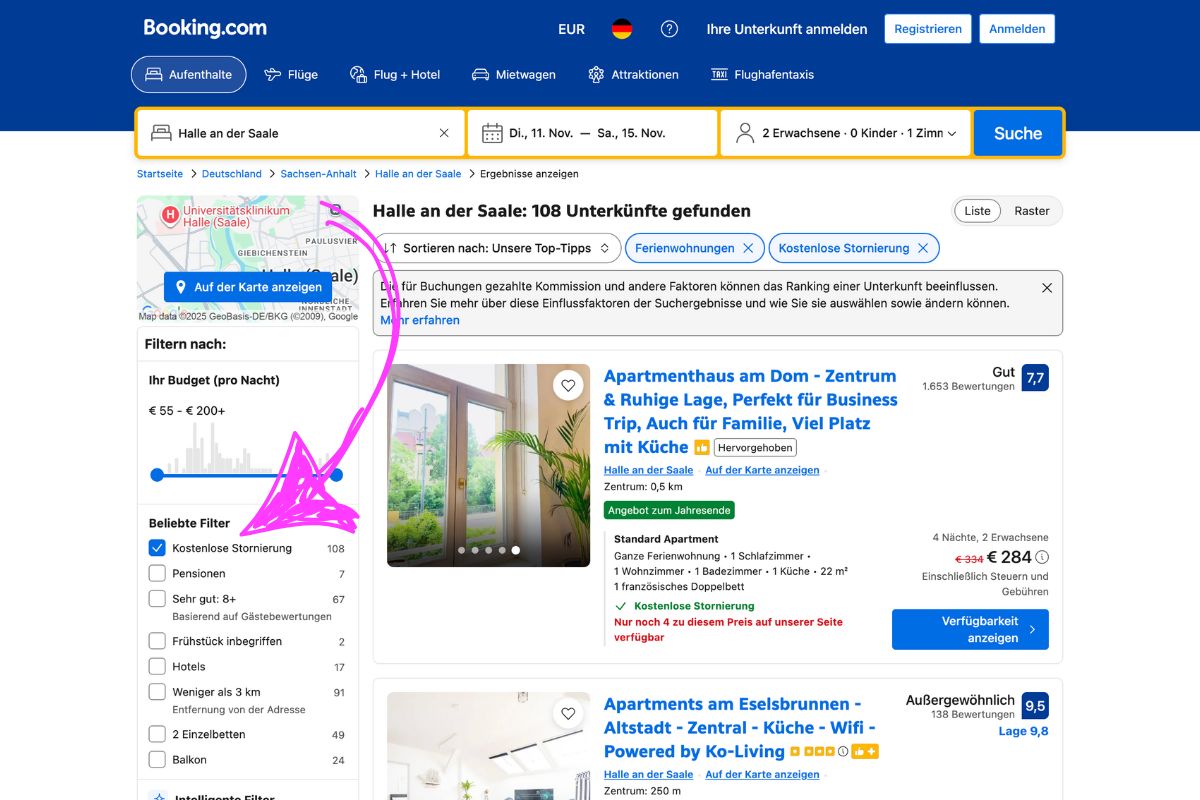Go to the Mietwagen tab
Image resolution: width=1200 pixels, height=800 pixels.
(x=514, y=74)
